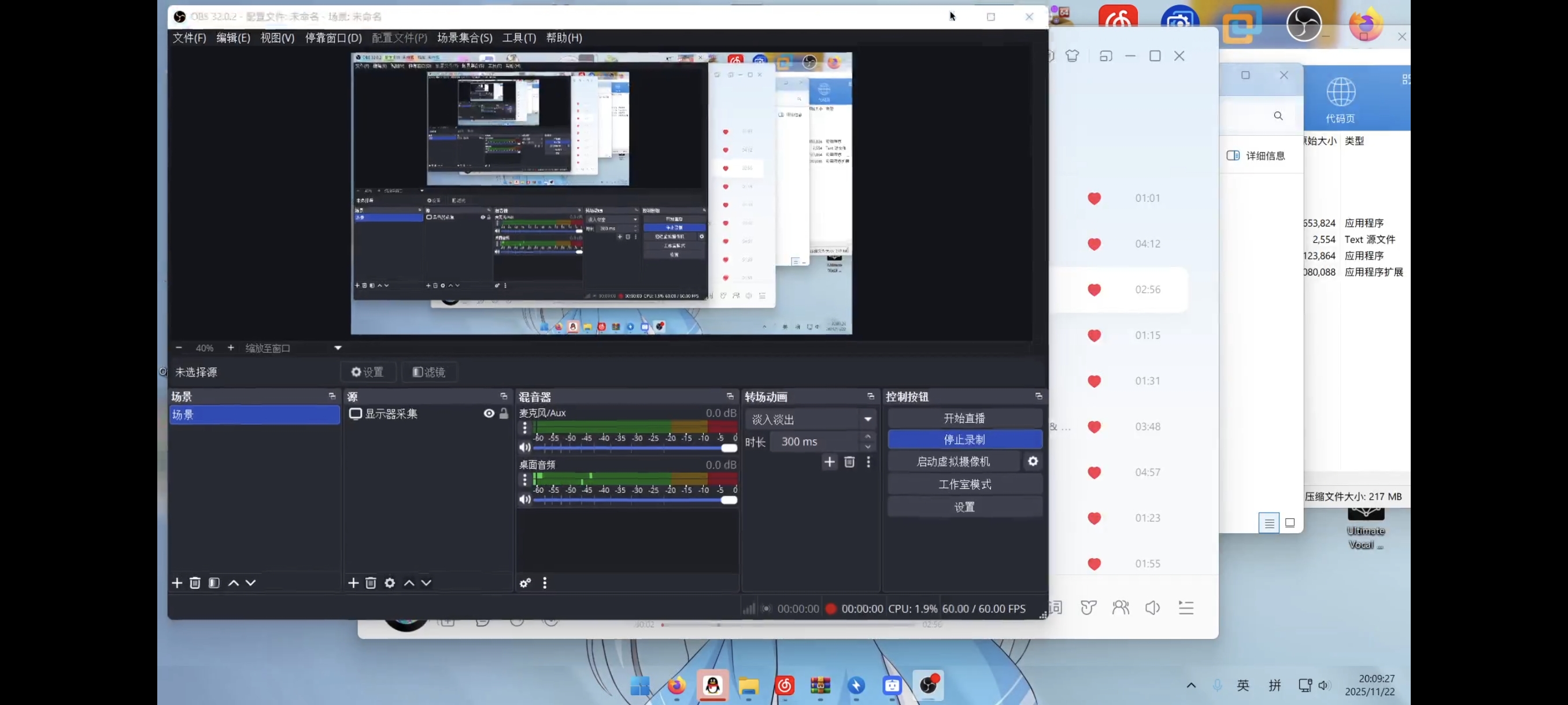Image resolution: width=1568 pixels, height=705 pixels.
Task: Open the playlist icon in music player
Action: pyautogui.click(x=1186, y=607)
